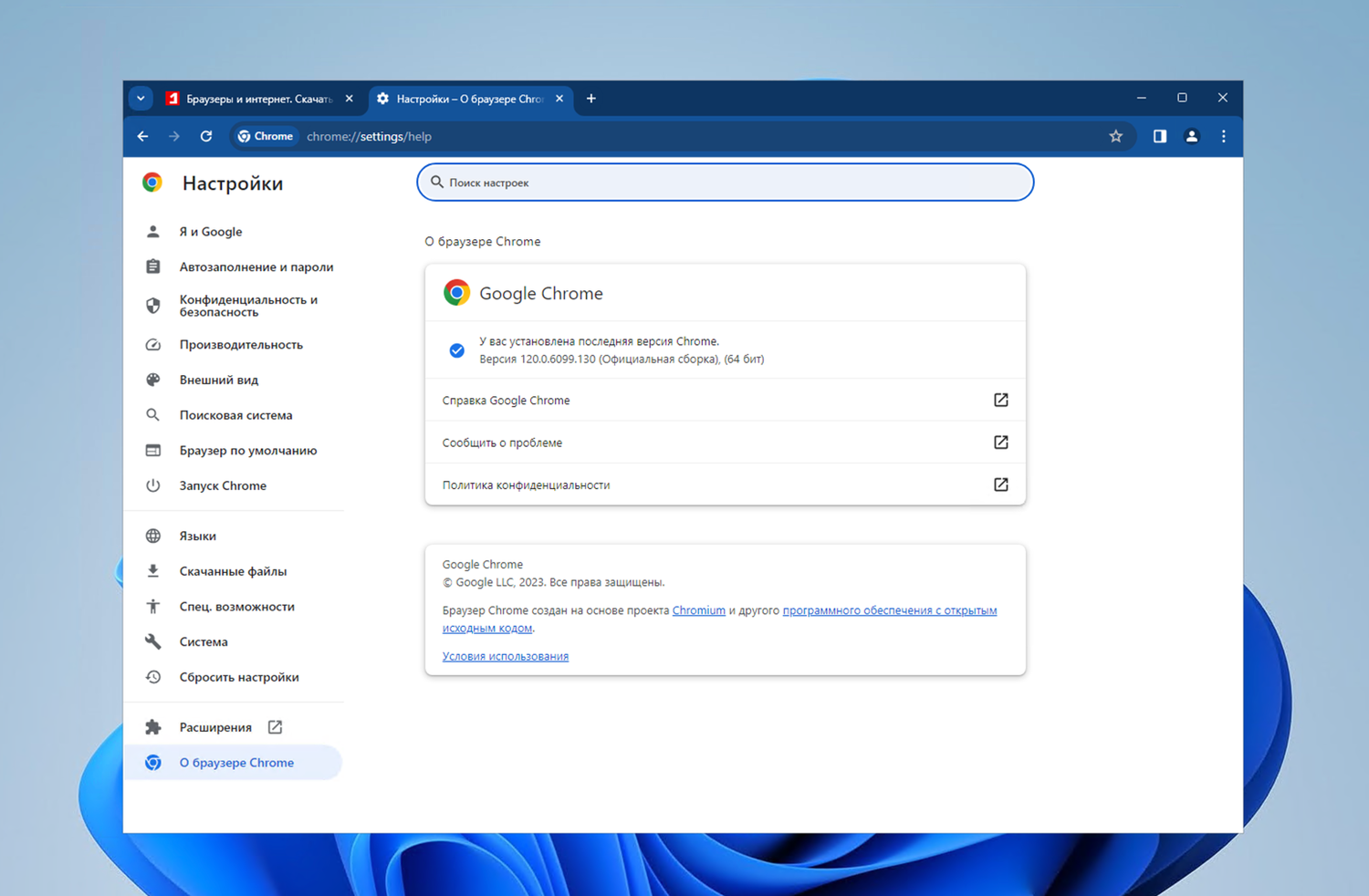Screen dimensions: 1369x896
Task: Click the Chrome site info chip
Action: pos(266,136)
